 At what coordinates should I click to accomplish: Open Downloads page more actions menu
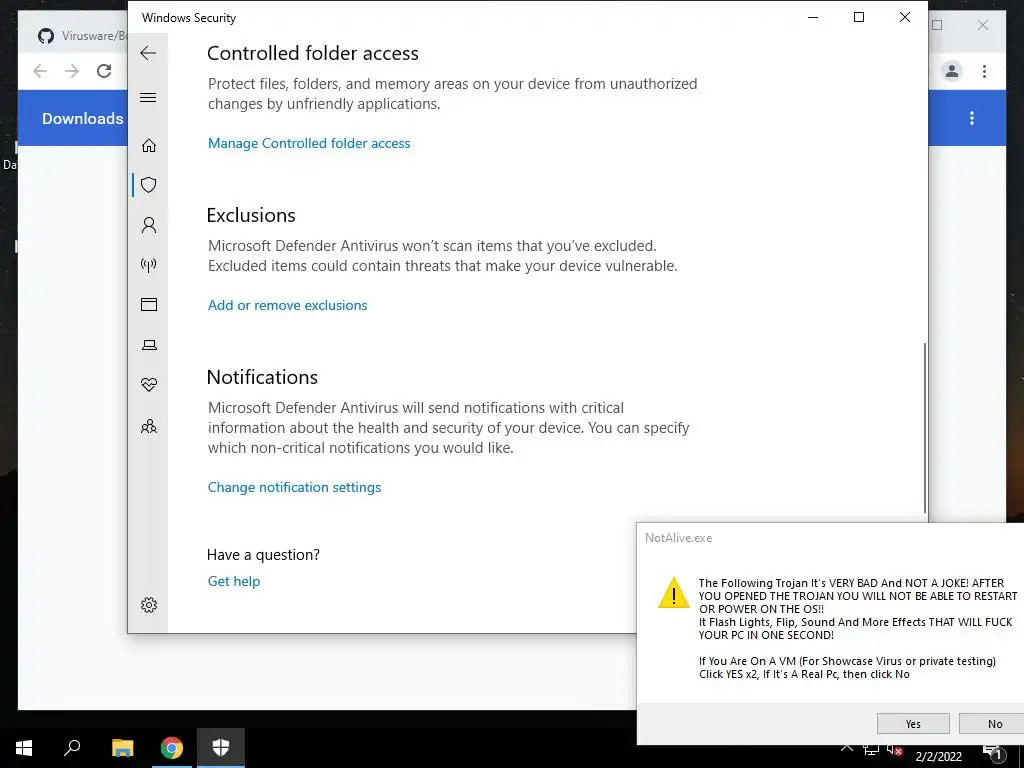[972, 118]
